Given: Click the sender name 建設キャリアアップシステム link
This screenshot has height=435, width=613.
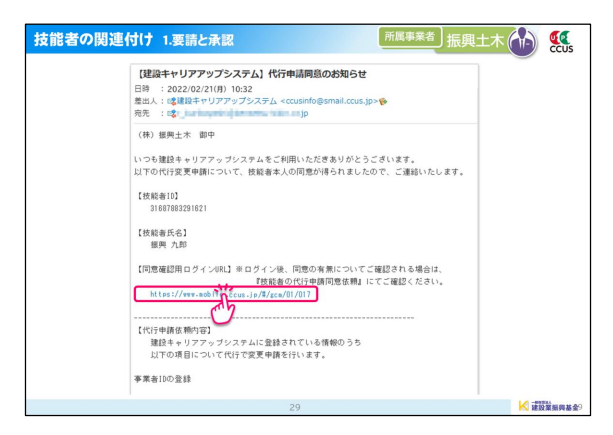Looking at the screenshot, I should (227, 101).
